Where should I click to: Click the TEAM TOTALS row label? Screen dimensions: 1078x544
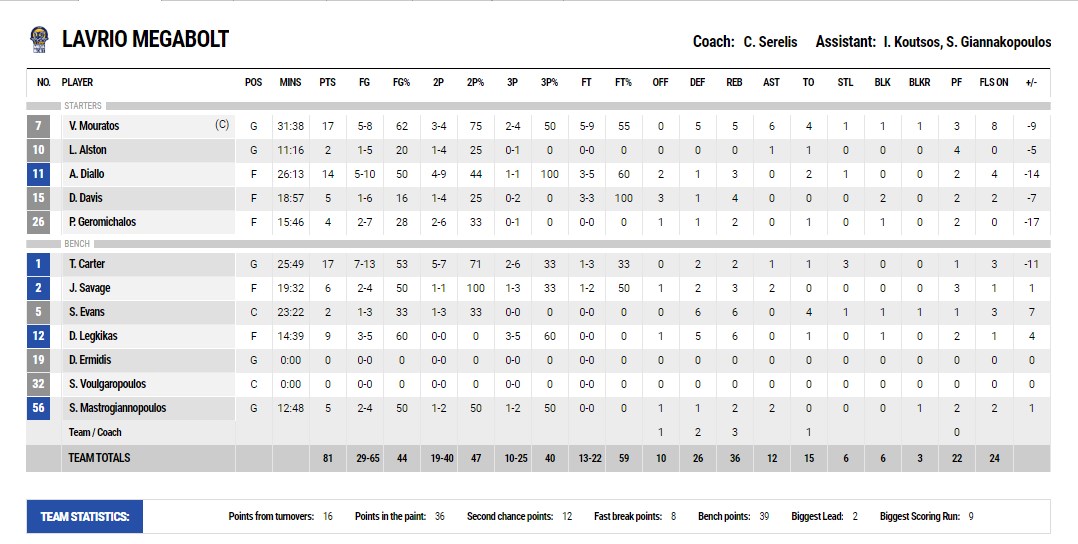coord(99,458)
